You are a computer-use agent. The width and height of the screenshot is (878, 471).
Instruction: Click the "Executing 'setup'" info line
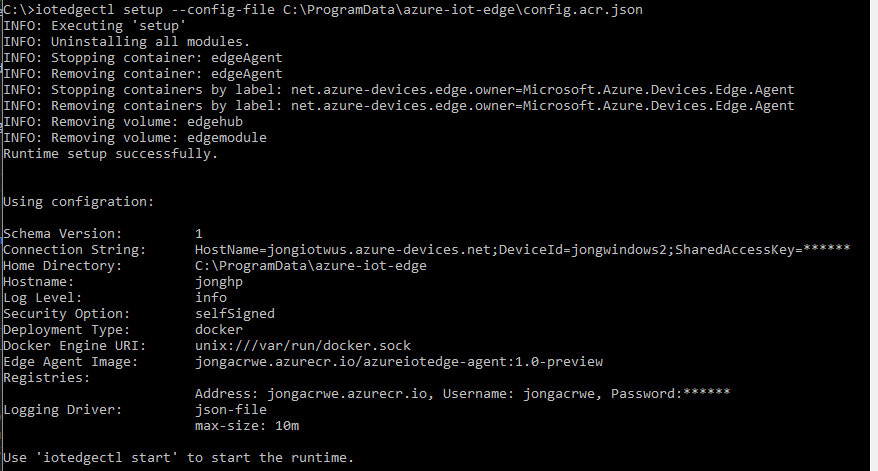pyautogui.click(x=93, y=25)
